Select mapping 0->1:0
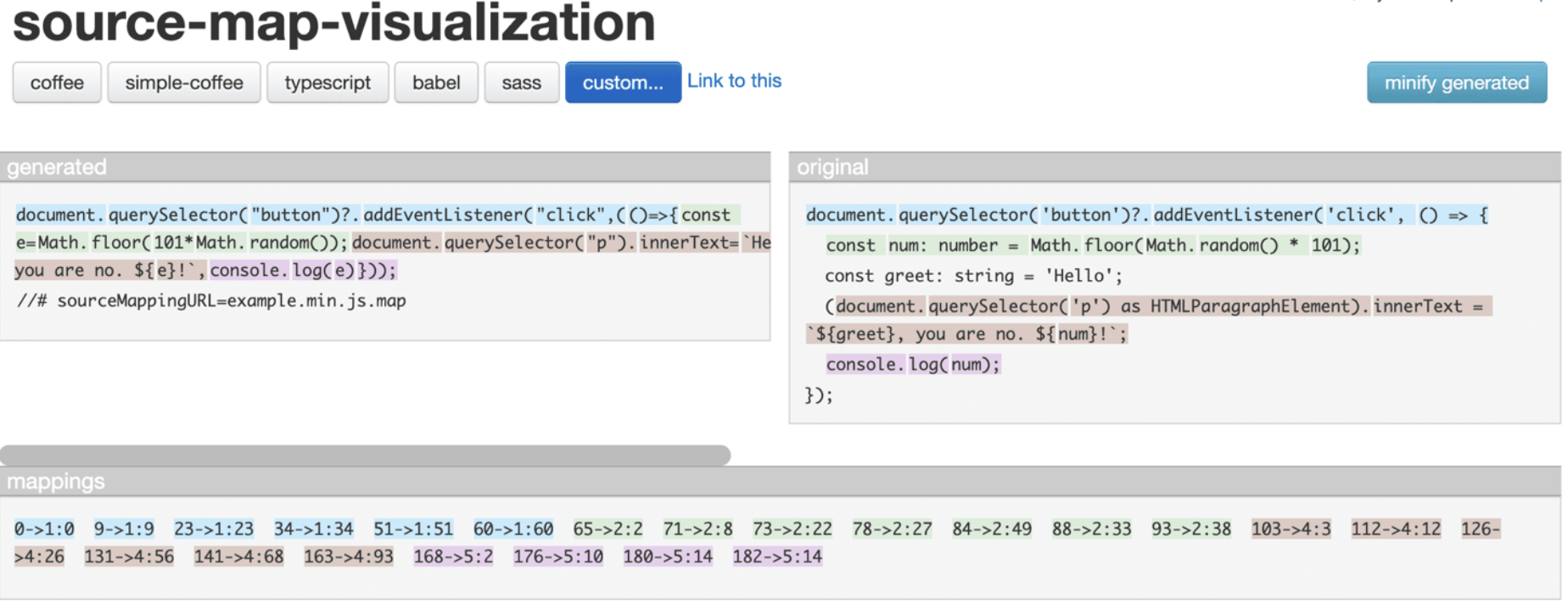This screenshot has height=604, width=1568. pos(44,528)
